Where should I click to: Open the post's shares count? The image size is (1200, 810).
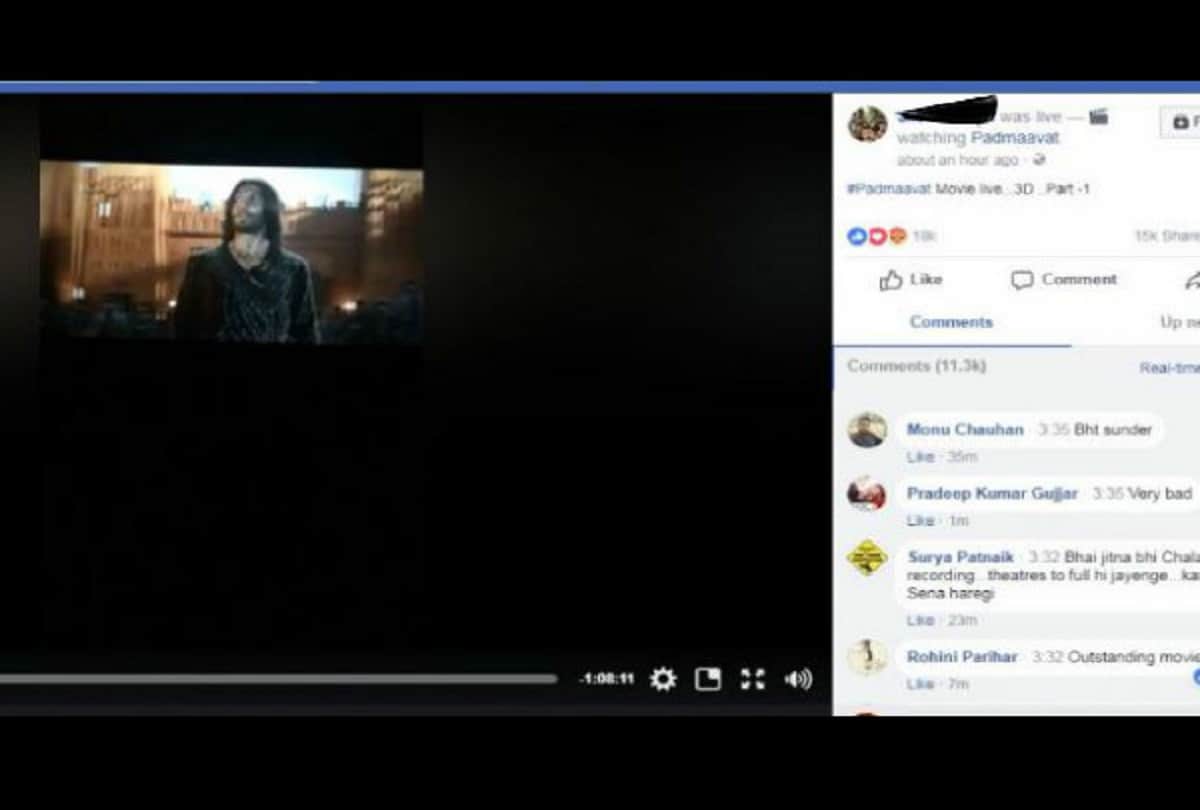[1167, 236]
